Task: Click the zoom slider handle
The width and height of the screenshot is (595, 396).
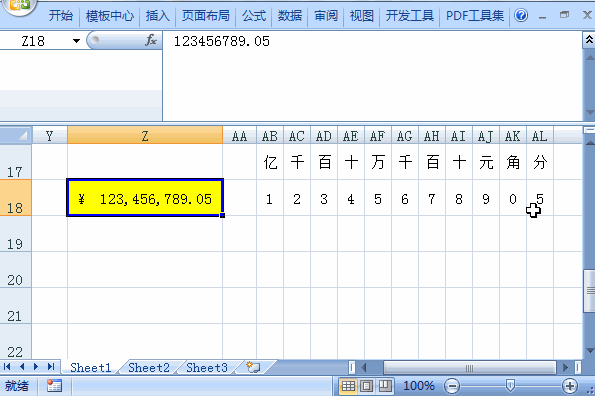Action: [510, 386]
